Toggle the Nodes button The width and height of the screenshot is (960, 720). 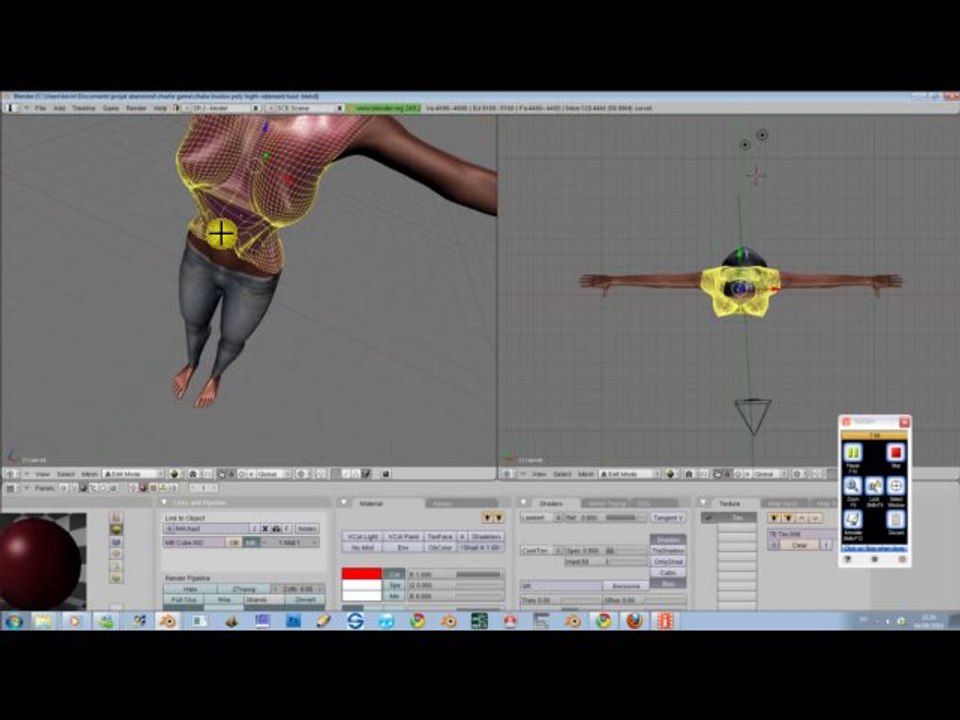pyautogui.click(x=307, y=528)
